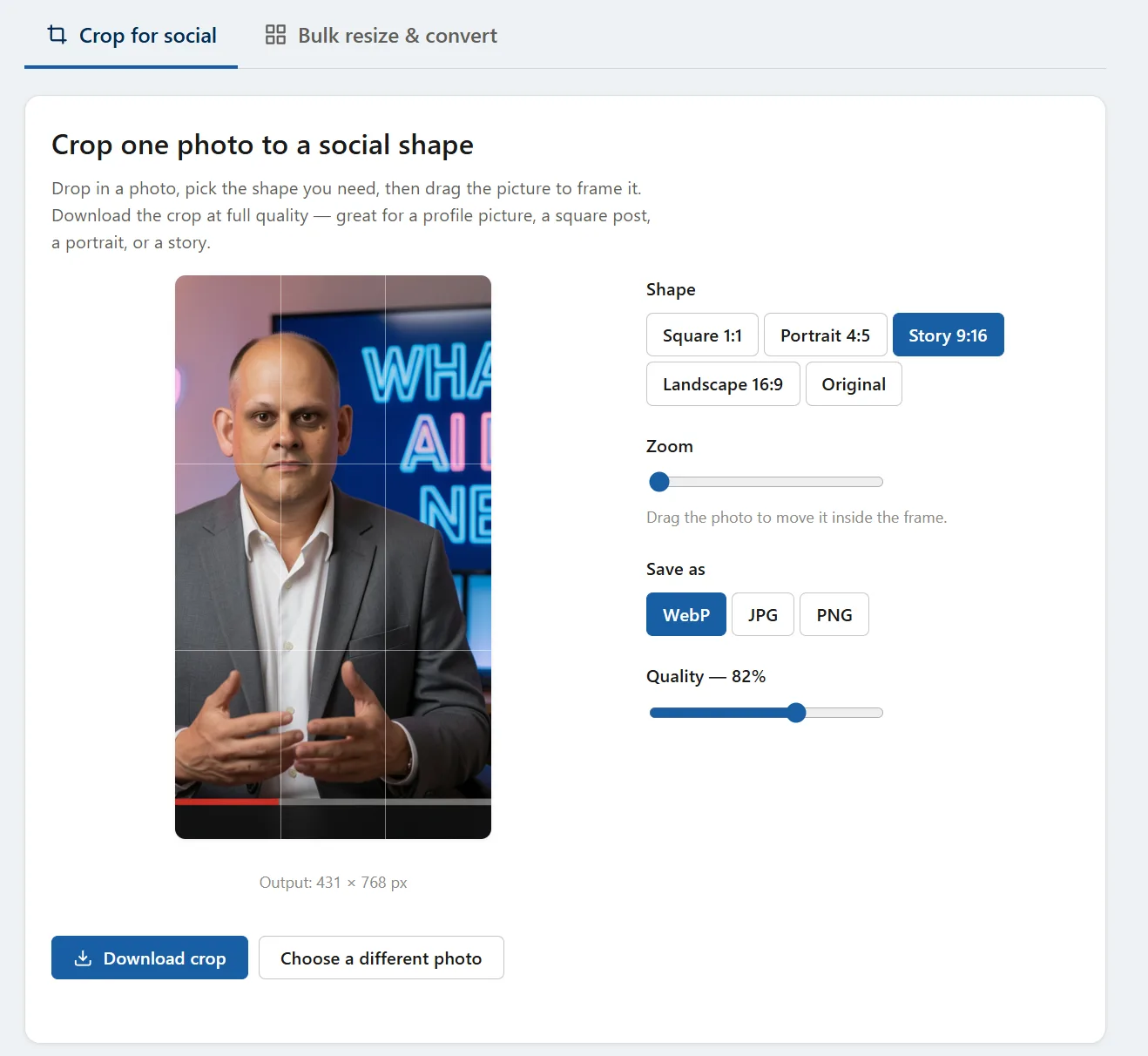Set save format to WebP
The image size is (1148, 1056).
[686, 615]
